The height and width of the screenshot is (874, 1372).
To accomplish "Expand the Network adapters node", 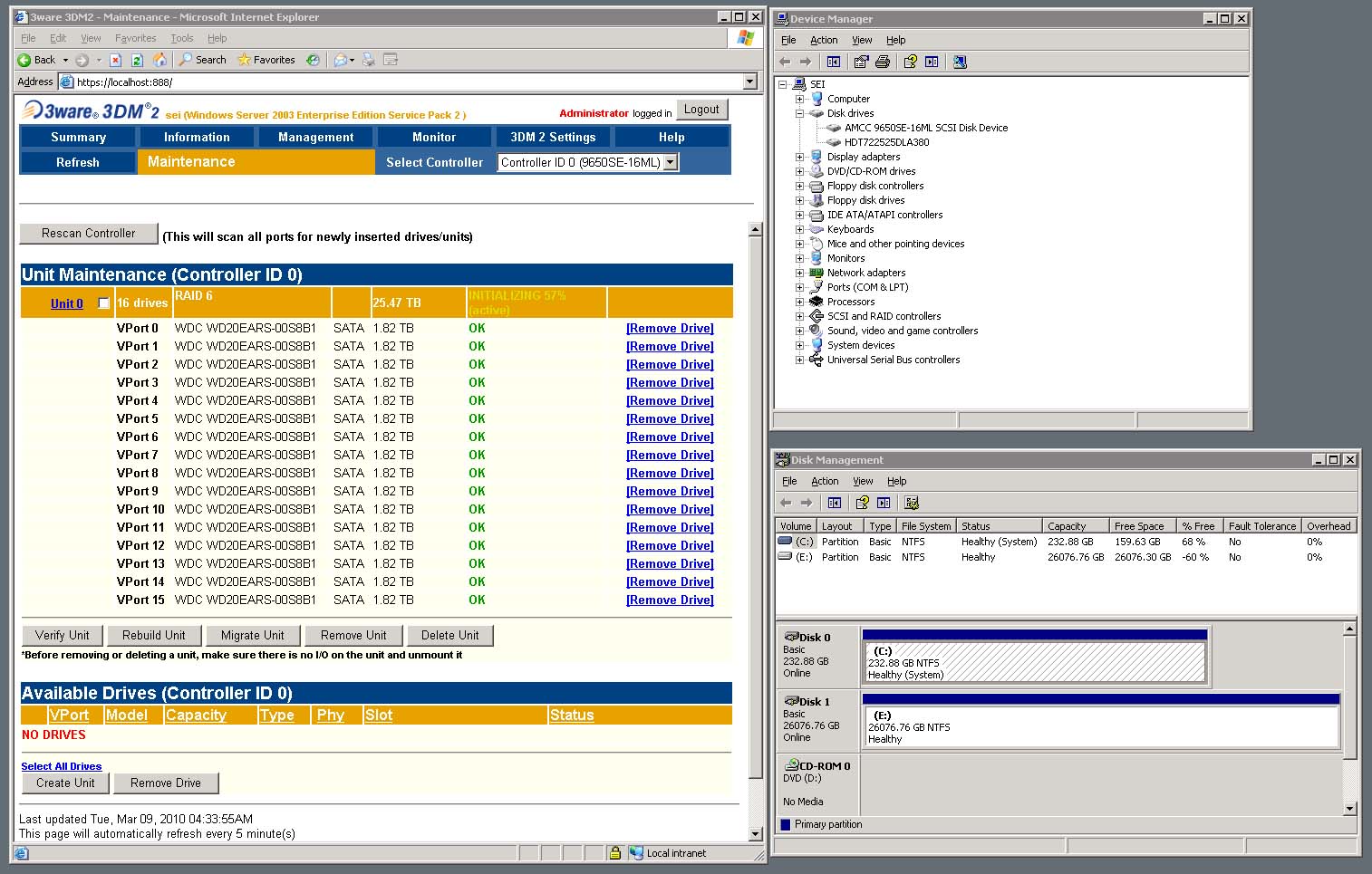I will pyautogui.click(x=800, y=273).
